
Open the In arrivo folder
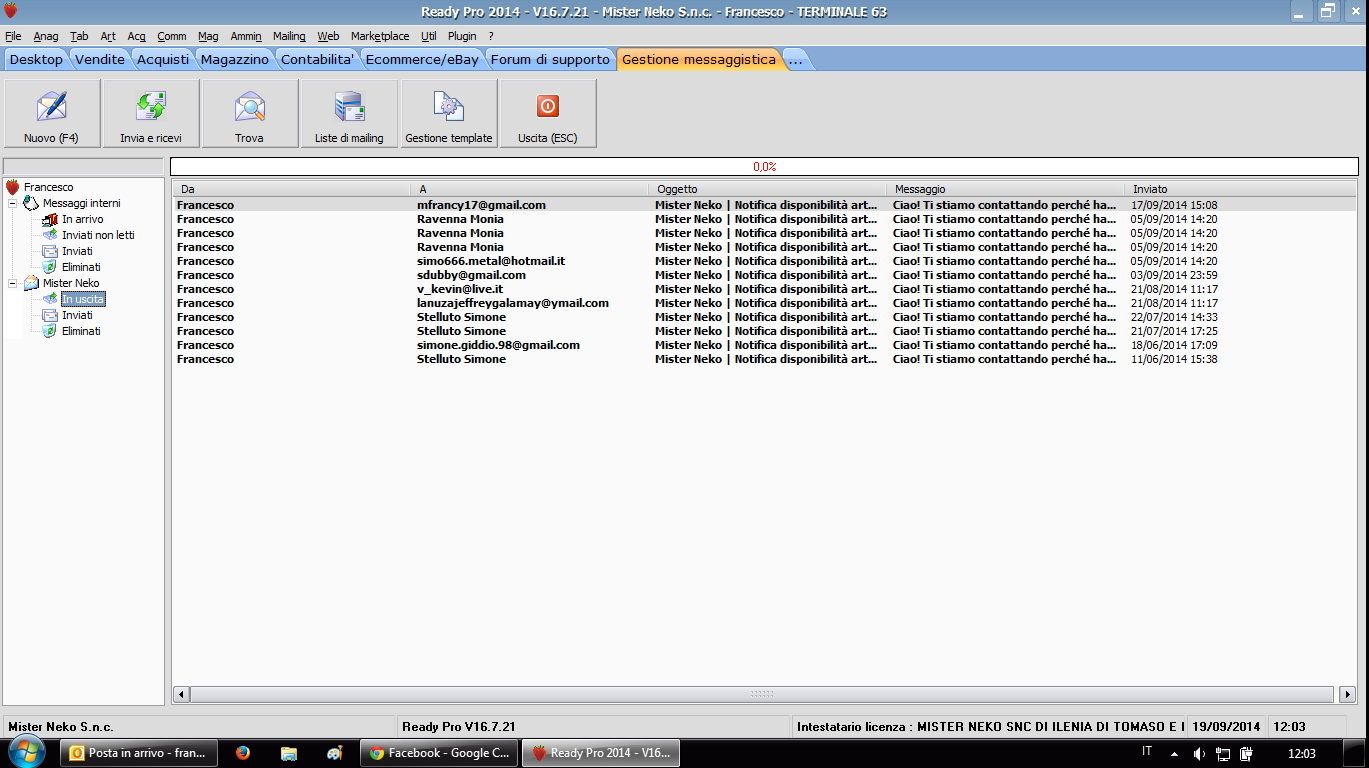click(82, 219)
